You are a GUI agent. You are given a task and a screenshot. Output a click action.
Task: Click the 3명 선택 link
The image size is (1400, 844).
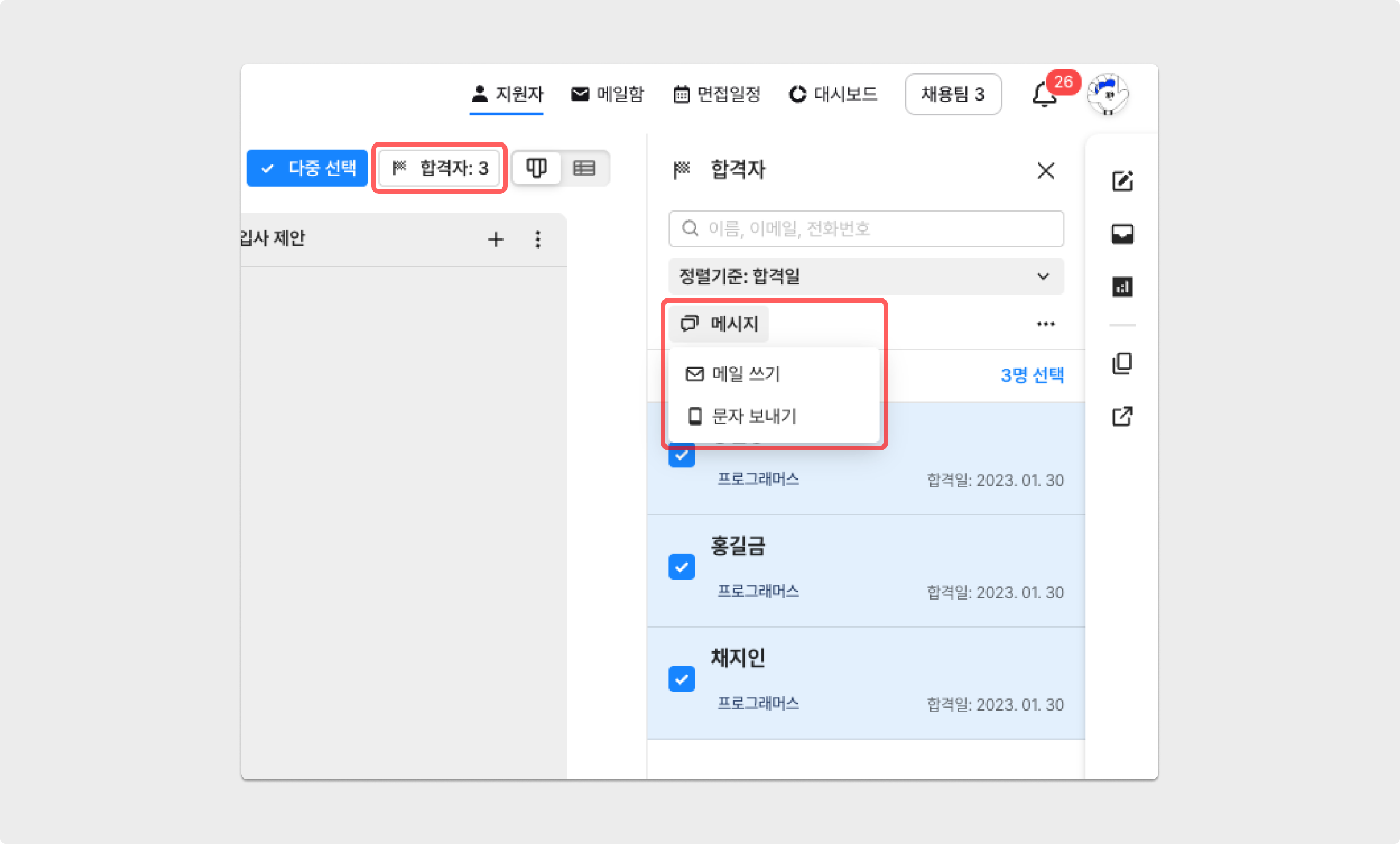tap(1032, 375)
